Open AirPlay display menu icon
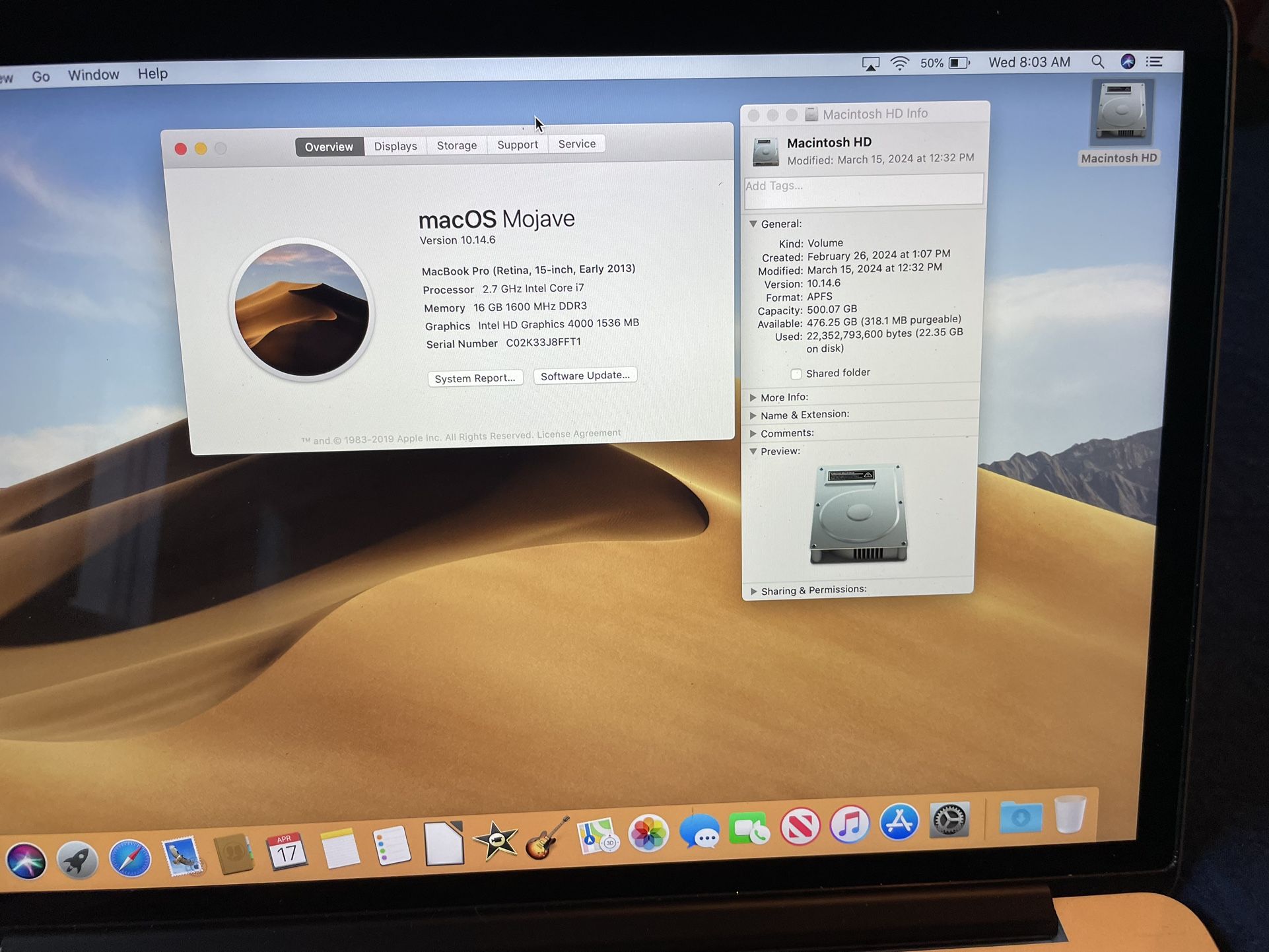Image resolution: width=1269 pixels, height=952 pixels. (871, 64)
